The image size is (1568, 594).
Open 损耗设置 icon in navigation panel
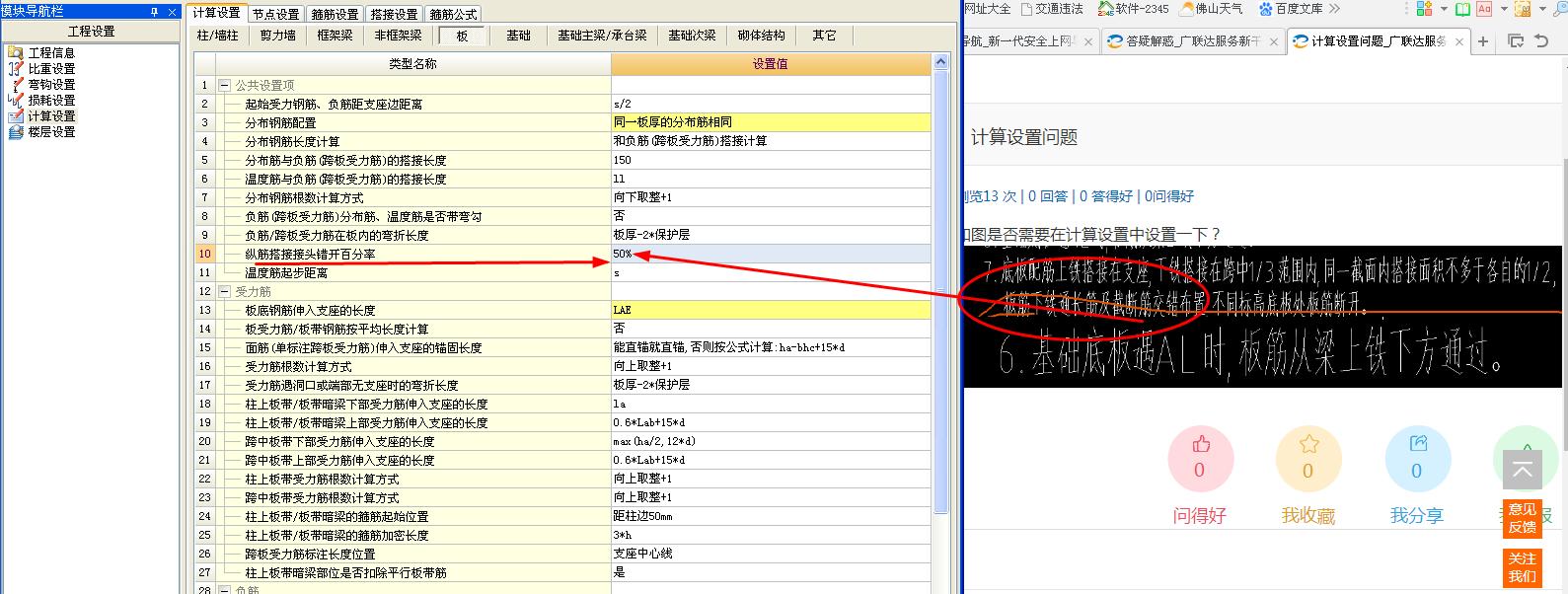15,100
